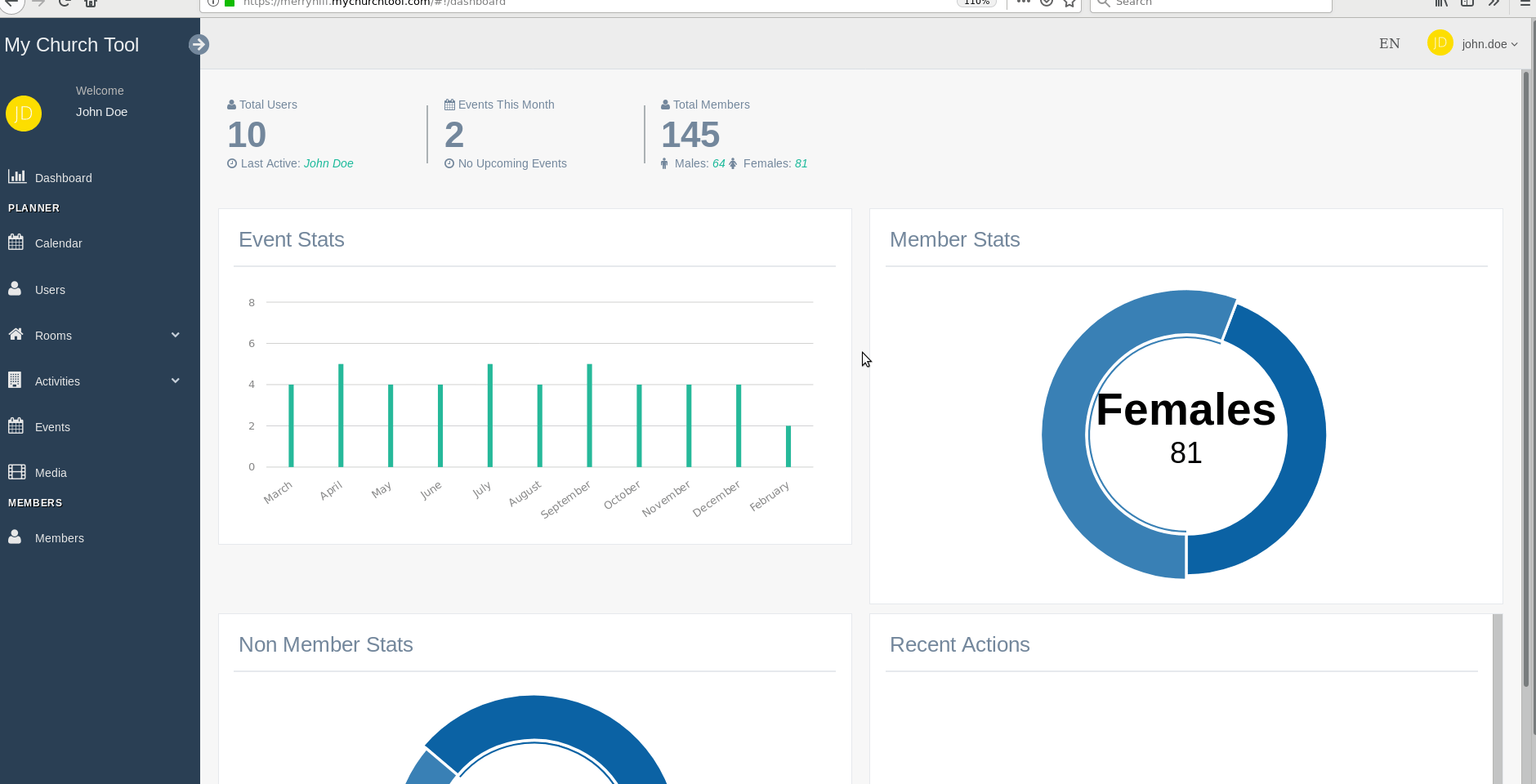
Task: Click the Females figure icon
Action: click(x=733, y=163)
